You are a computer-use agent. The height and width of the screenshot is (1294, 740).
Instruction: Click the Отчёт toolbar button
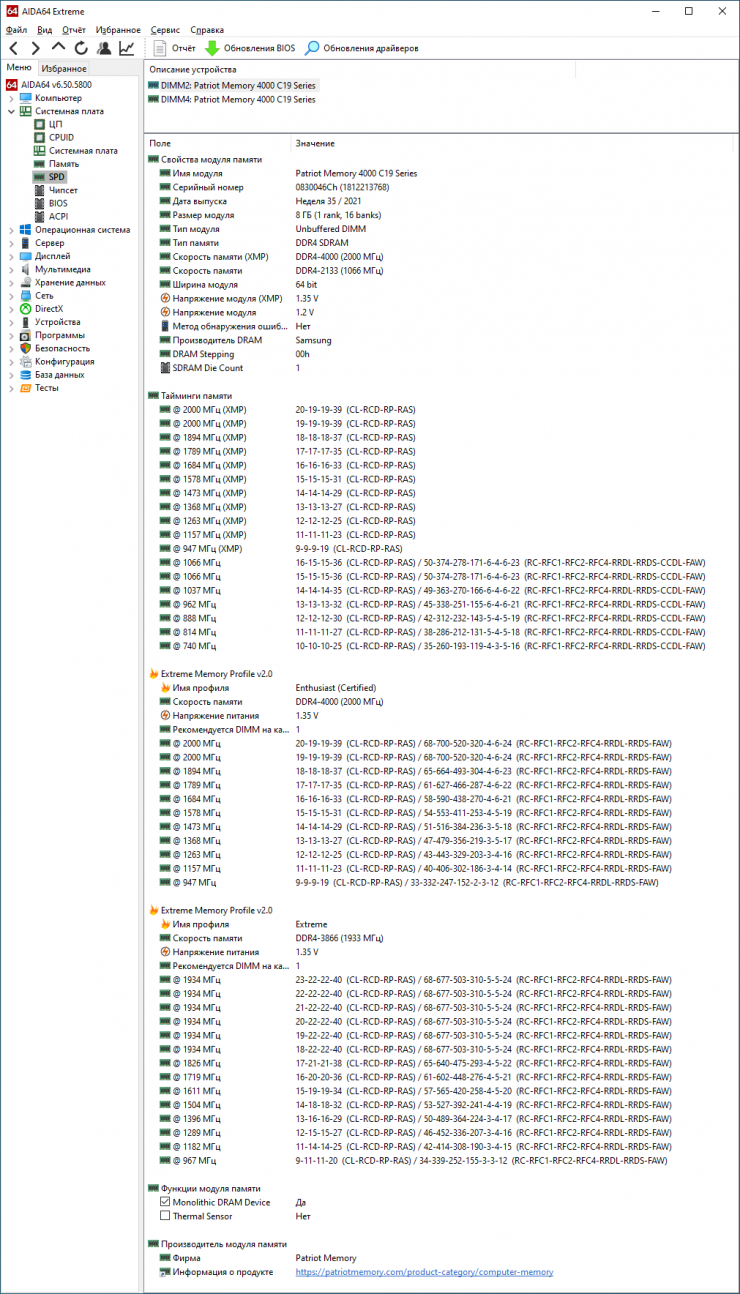pos(175,48)
